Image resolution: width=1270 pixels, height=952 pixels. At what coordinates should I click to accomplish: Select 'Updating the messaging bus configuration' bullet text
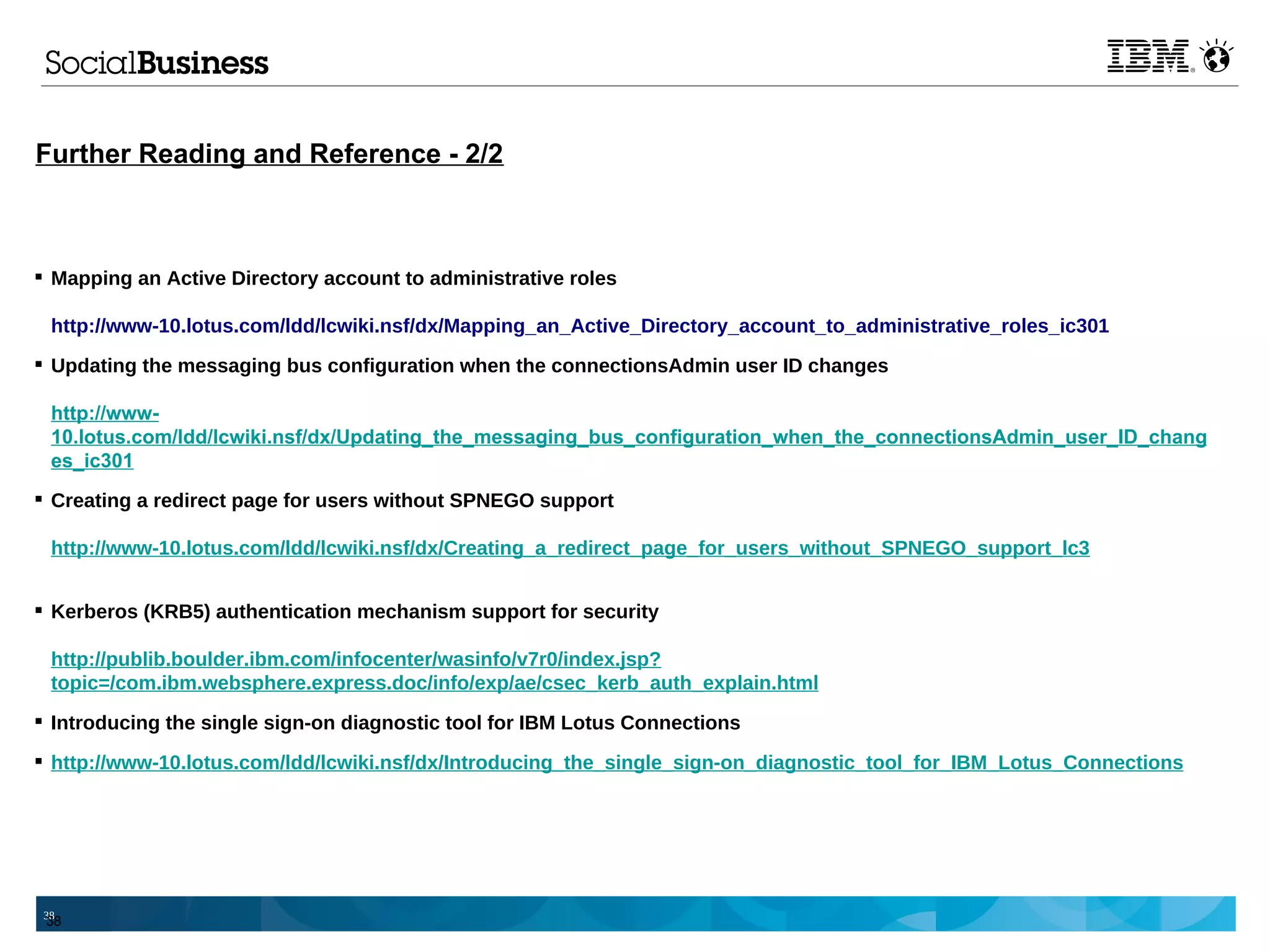click(469, 366)
